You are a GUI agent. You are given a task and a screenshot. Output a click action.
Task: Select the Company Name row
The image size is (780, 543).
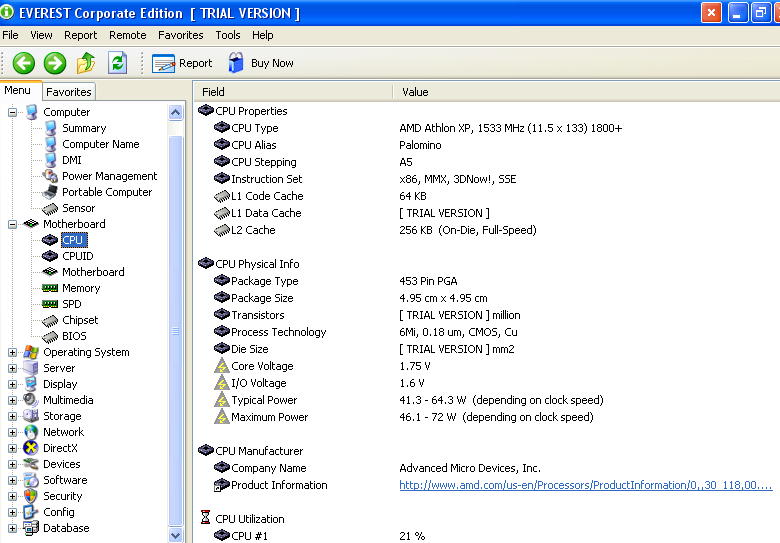click(488, 468)
